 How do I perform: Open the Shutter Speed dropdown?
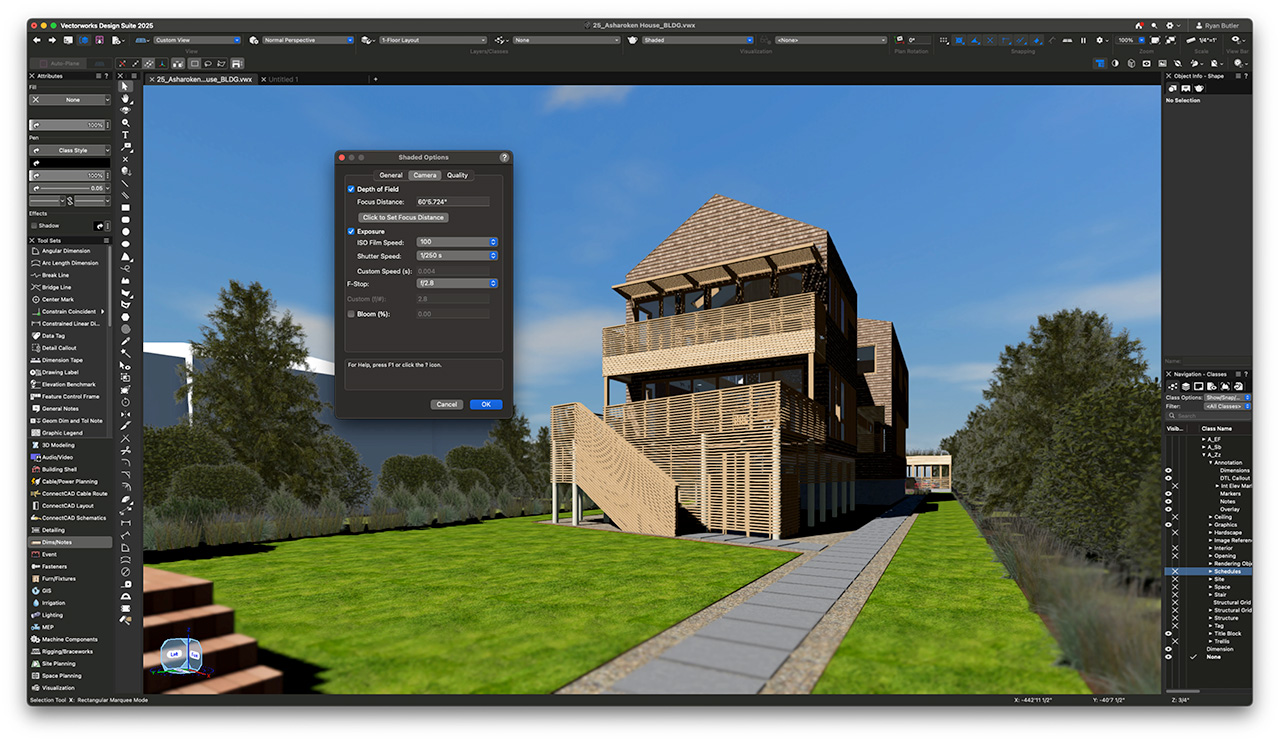click(457, 256)
